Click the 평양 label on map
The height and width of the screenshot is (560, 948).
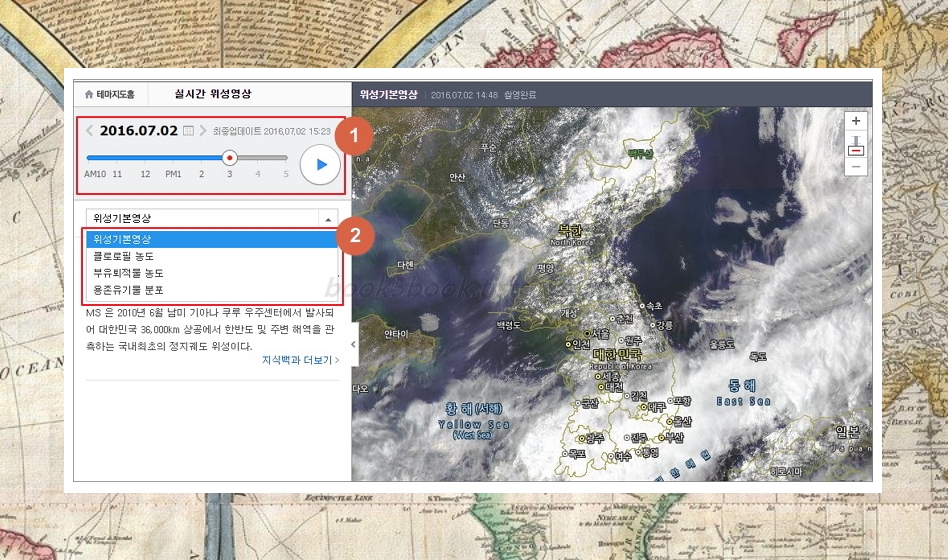[545, 269]
